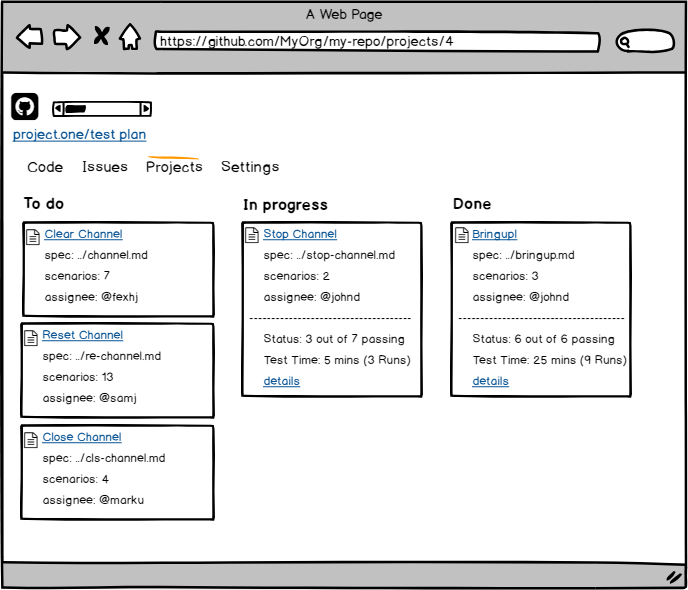Open the Bringupl card link
The image size is (688, 590).
point(494,235)
